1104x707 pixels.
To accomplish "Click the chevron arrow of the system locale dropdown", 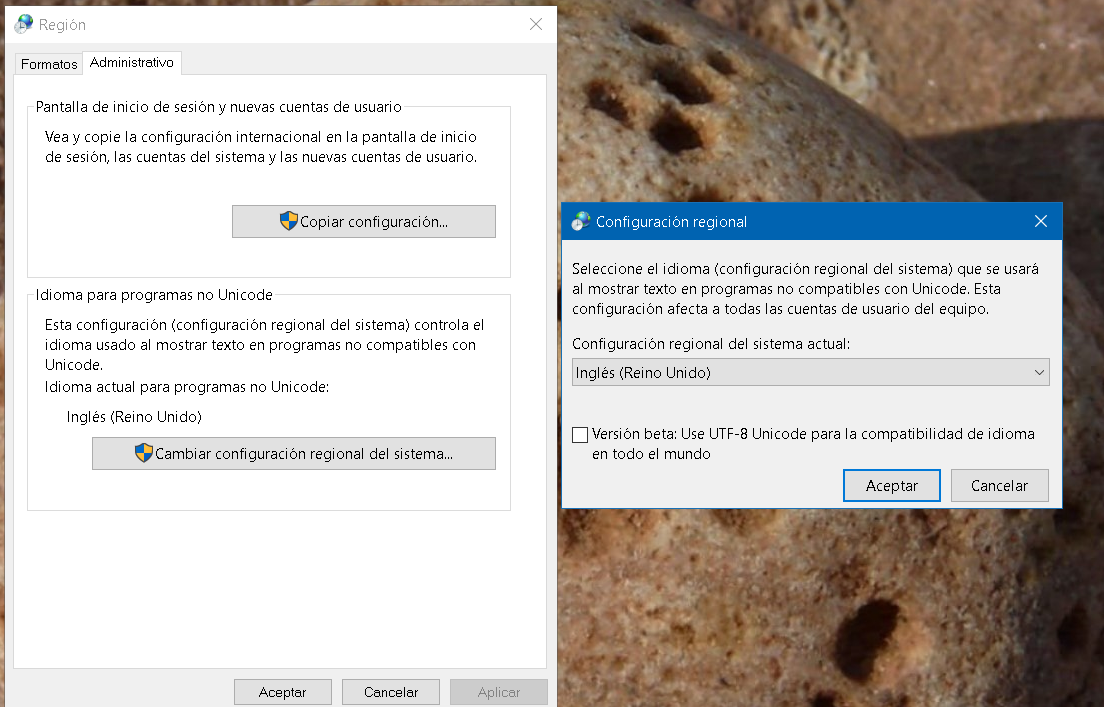I will coord(1037,373).
